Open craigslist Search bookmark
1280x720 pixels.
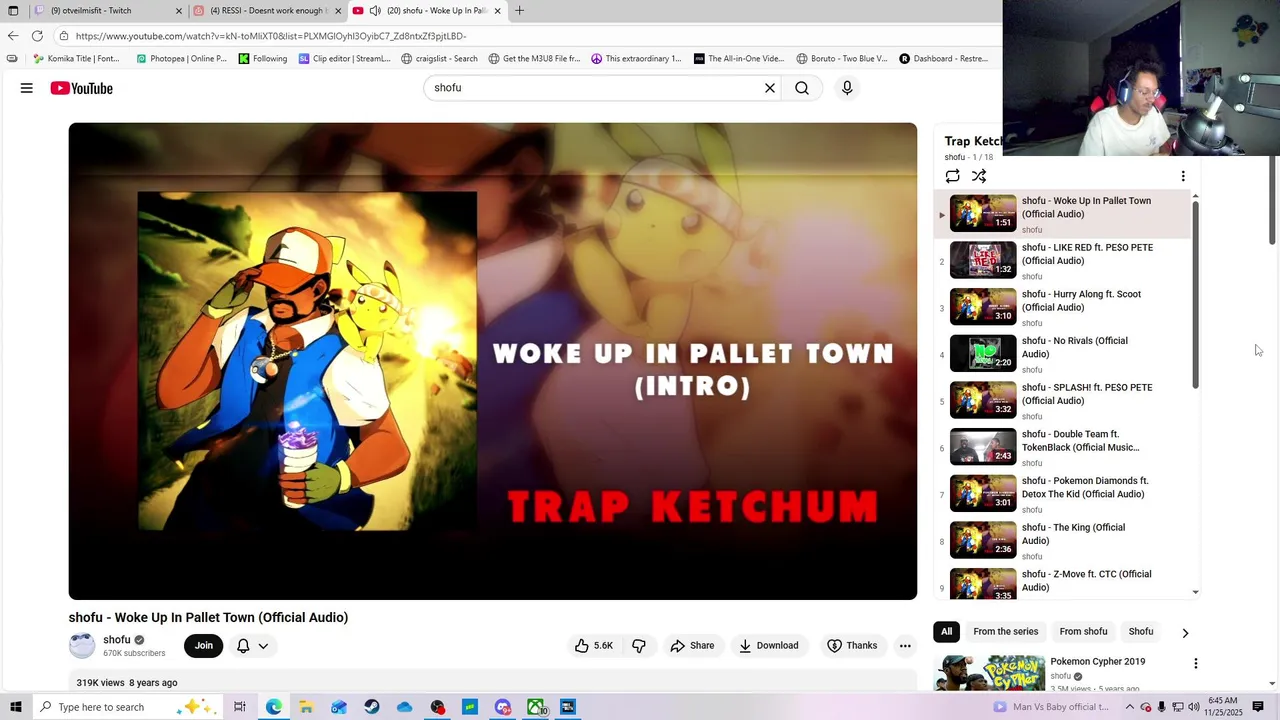pos(439,59)
